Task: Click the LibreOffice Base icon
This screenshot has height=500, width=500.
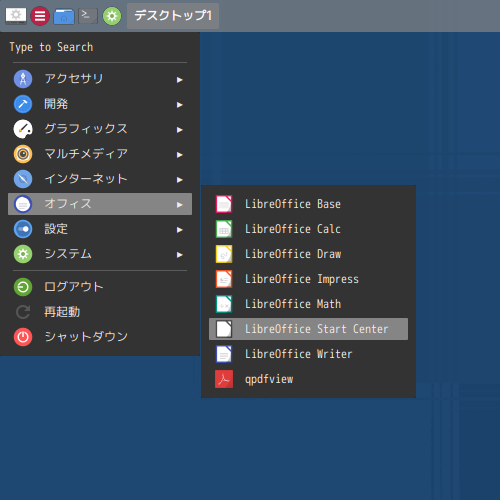Action: (x=224, y=204)
